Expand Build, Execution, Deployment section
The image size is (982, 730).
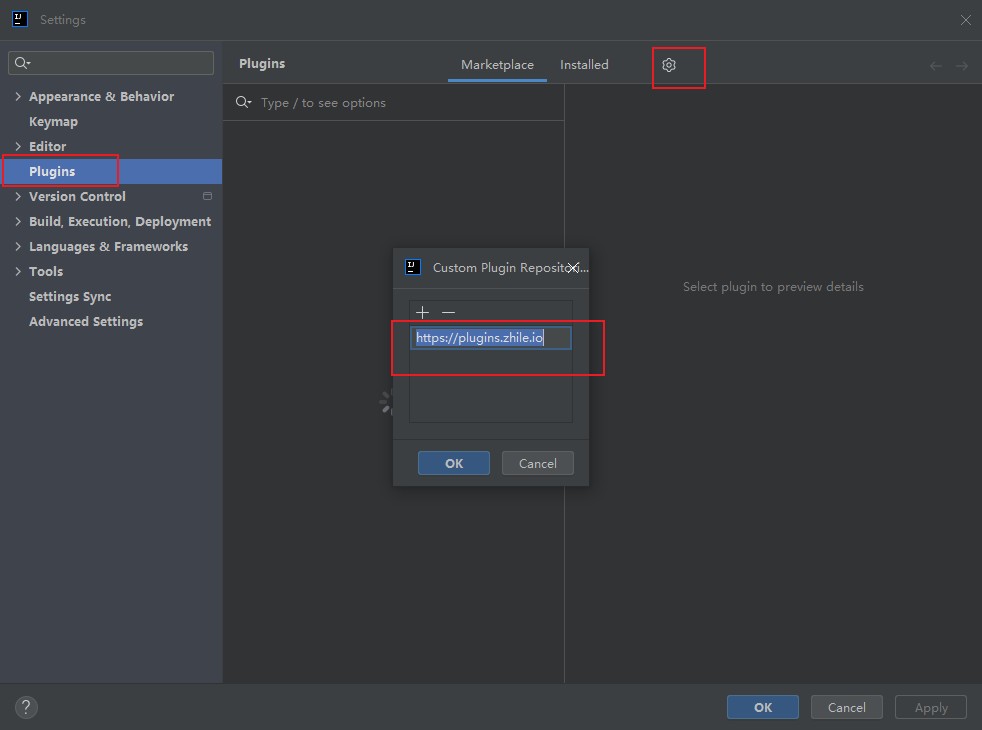coord(18,222)
